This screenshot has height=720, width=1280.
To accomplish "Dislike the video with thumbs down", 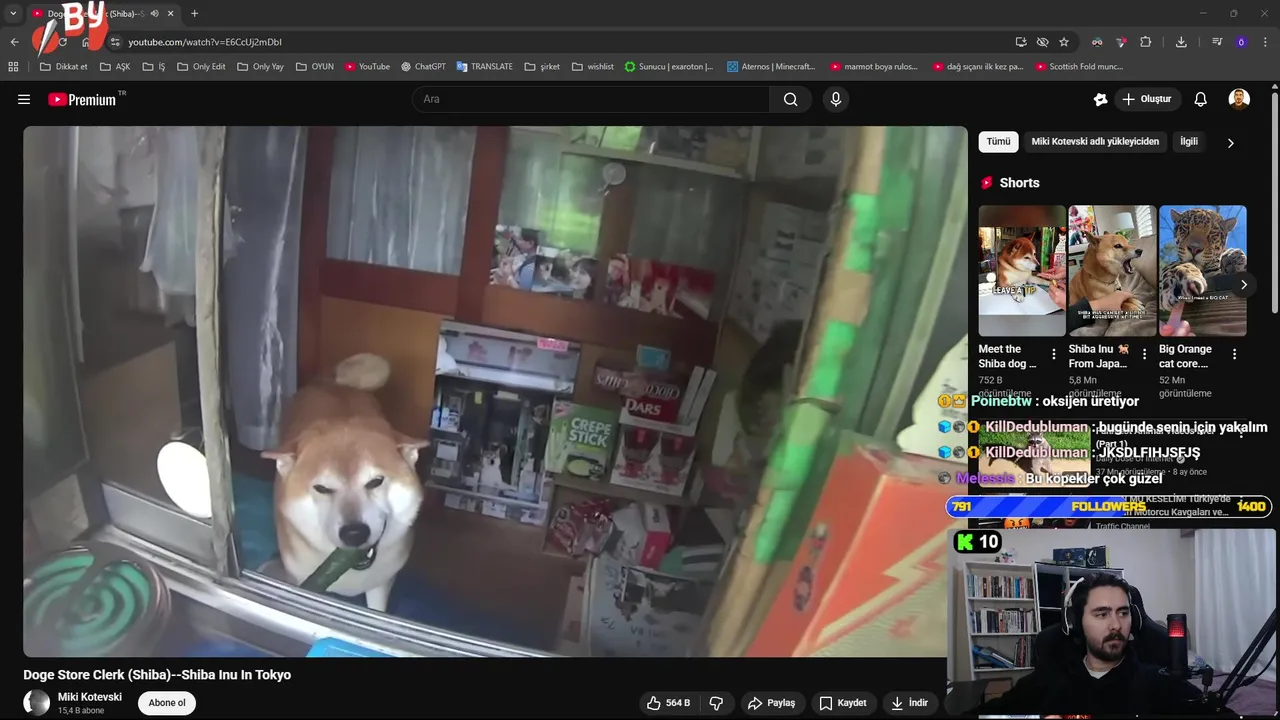I will [716, 703].
